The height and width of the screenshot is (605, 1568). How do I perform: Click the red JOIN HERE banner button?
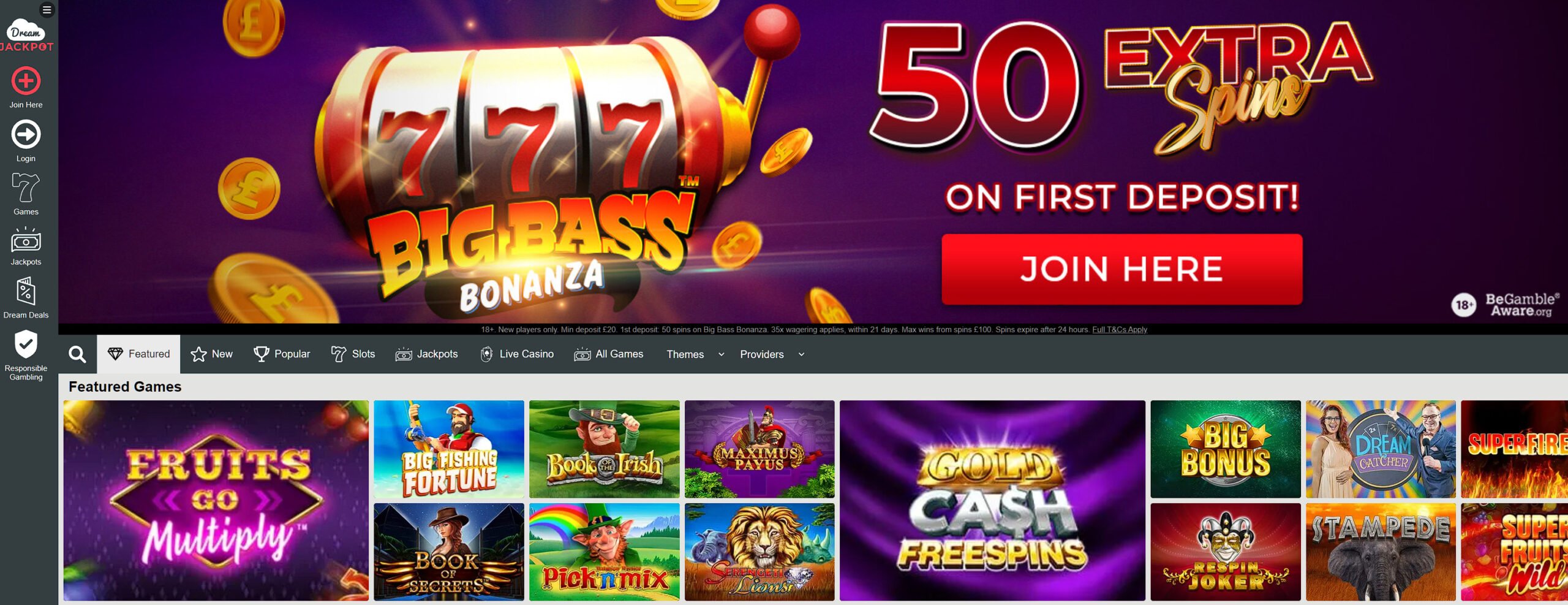[1121, 269]
